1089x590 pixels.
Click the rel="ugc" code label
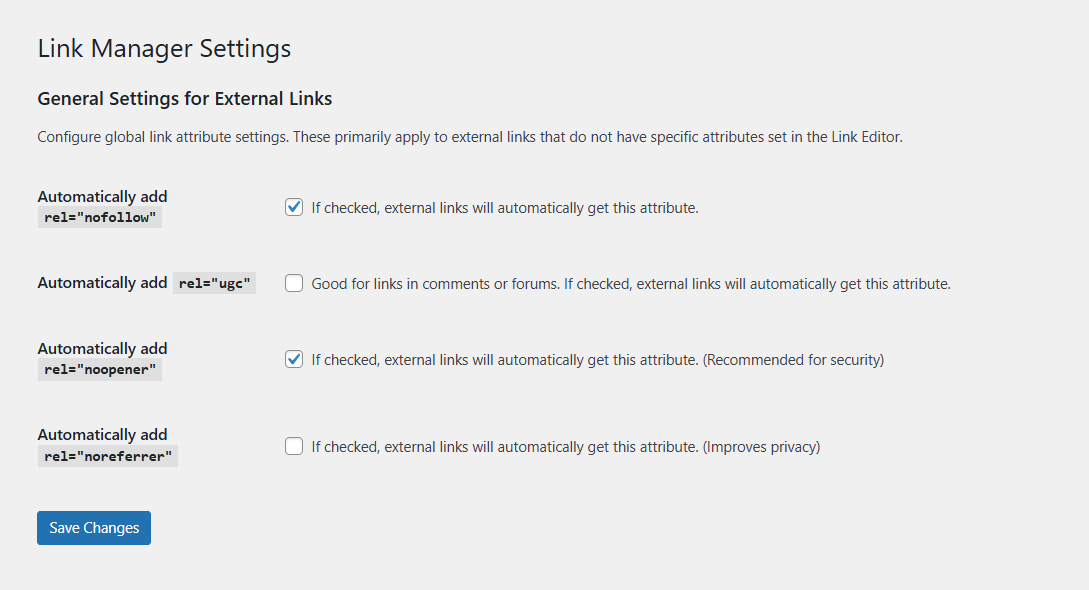(214, 283)
